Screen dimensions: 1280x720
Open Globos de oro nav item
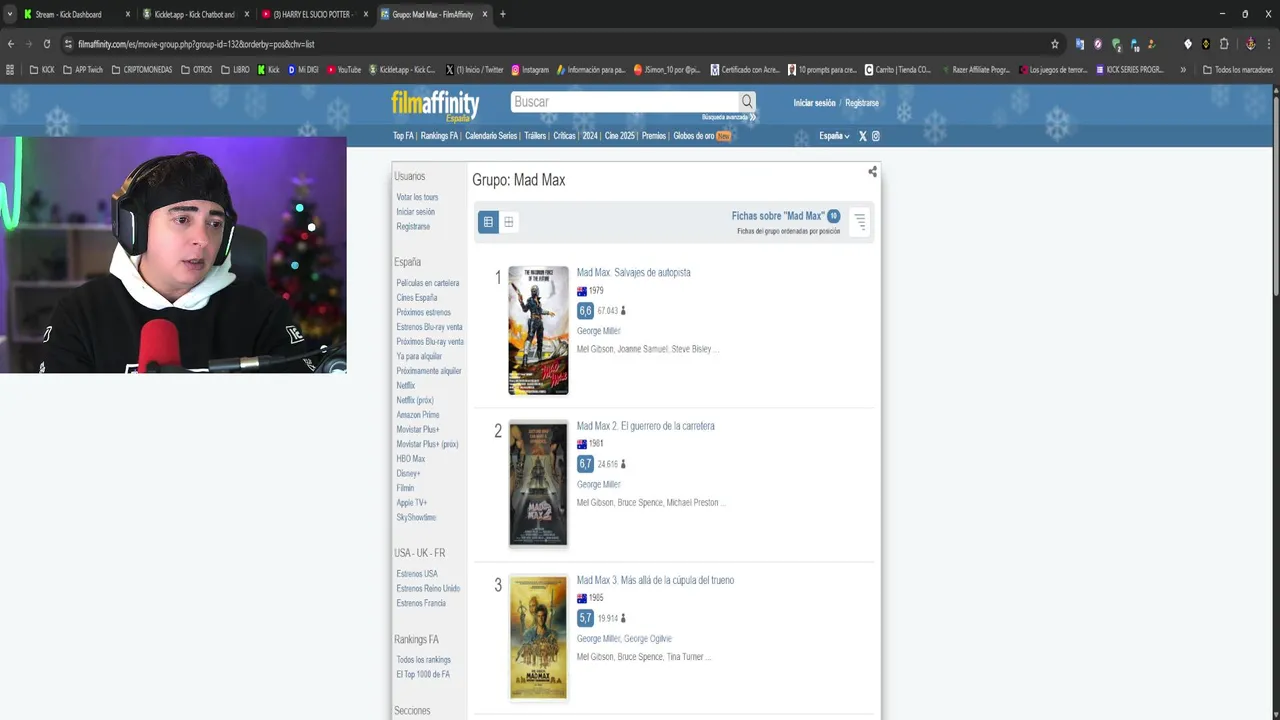pyautogui.click(x=702, y=136)
